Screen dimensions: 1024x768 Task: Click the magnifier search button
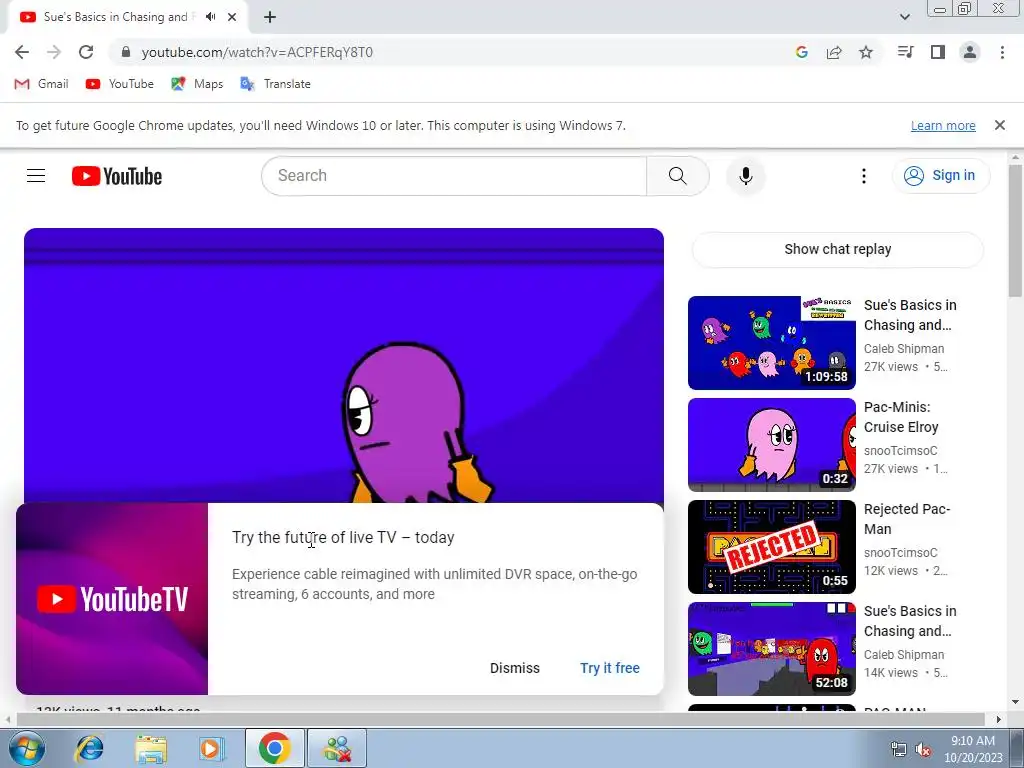(678, 176)
